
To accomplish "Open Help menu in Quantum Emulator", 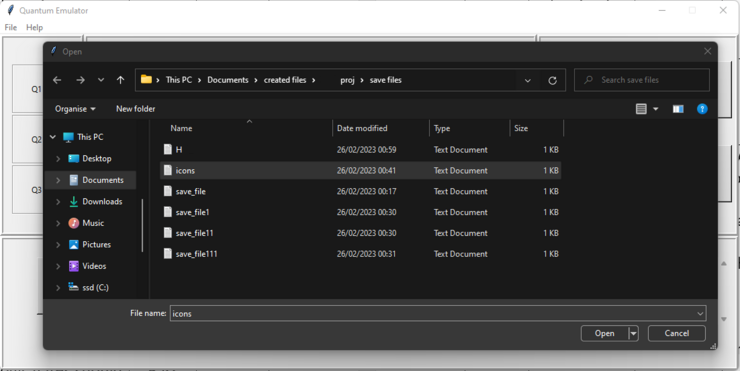I will (34, 27).
